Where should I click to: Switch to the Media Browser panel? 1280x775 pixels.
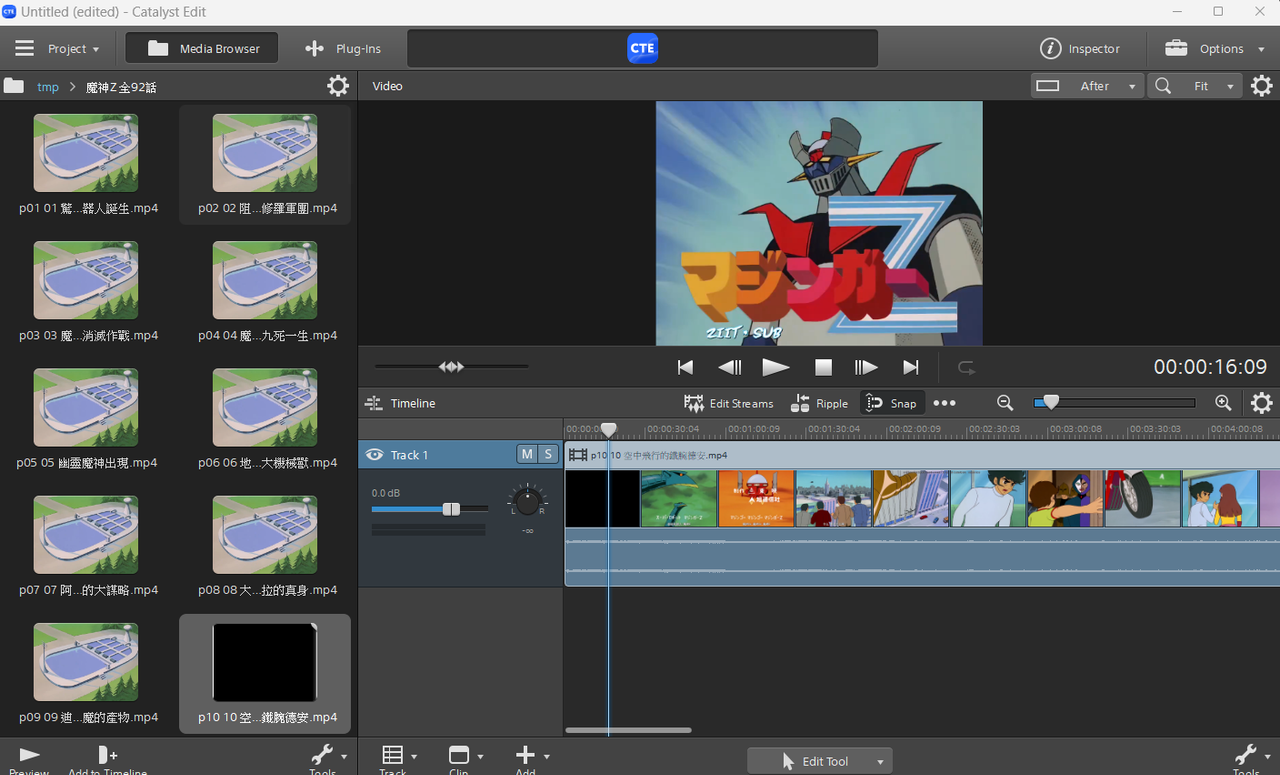pos(202,49)
